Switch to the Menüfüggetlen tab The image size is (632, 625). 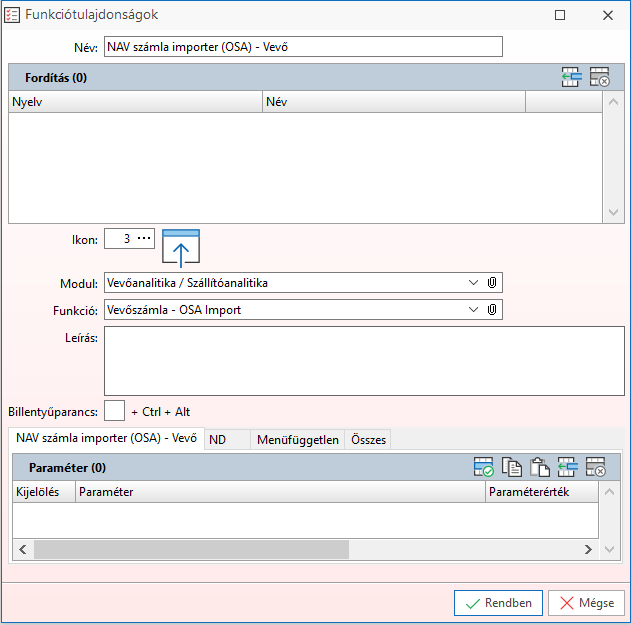pos(297,439)
